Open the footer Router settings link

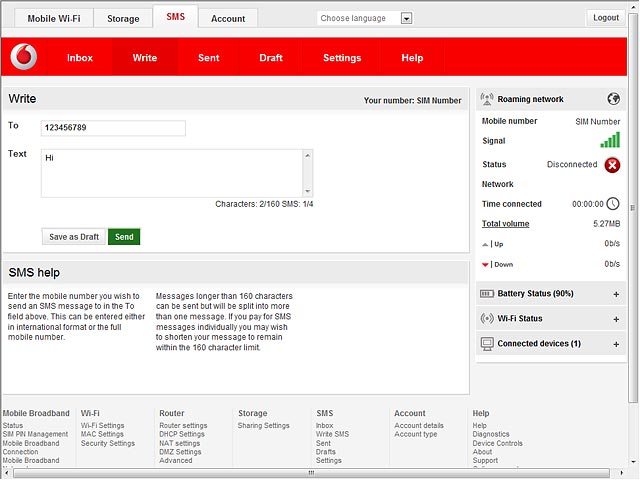[x=183, y=426]
